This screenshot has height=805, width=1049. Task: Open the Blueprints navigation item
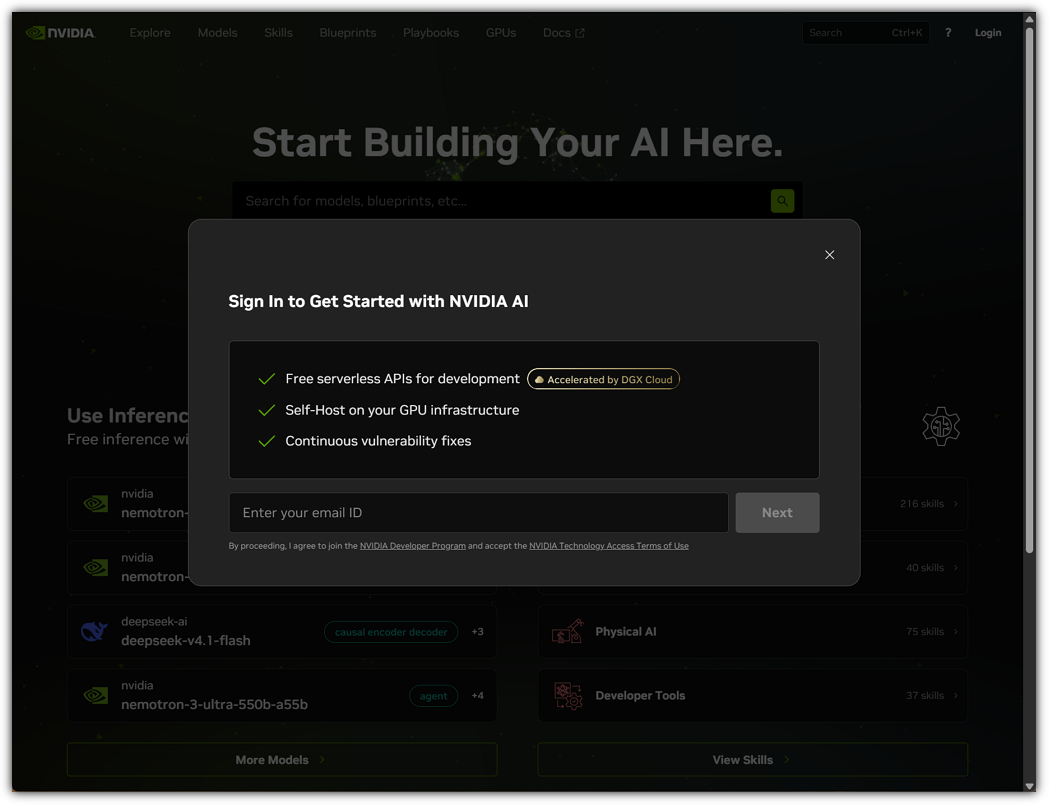[x=348, y=33]
